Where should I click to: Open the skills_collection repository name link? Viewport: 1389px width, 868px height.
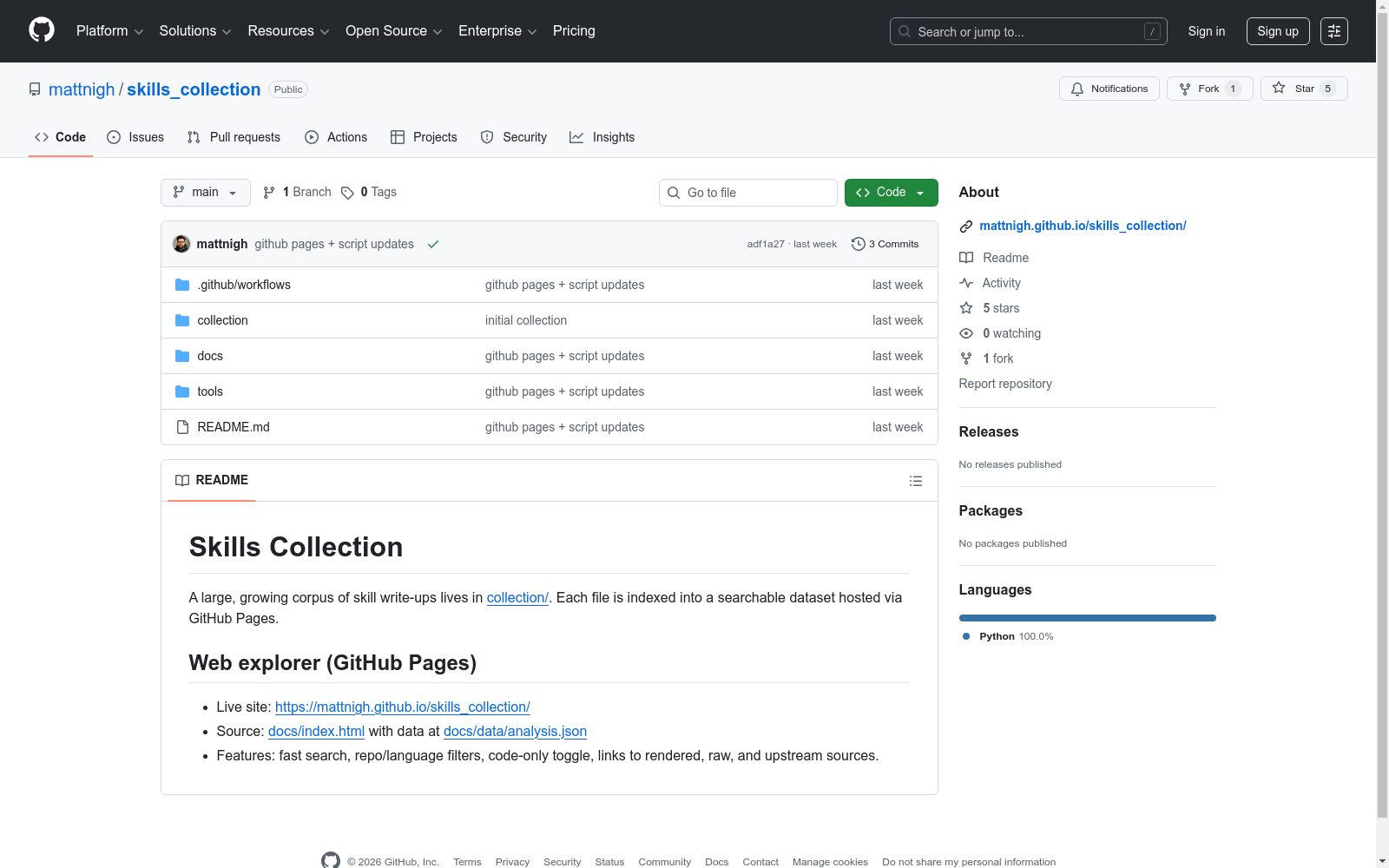coord(194,89)
